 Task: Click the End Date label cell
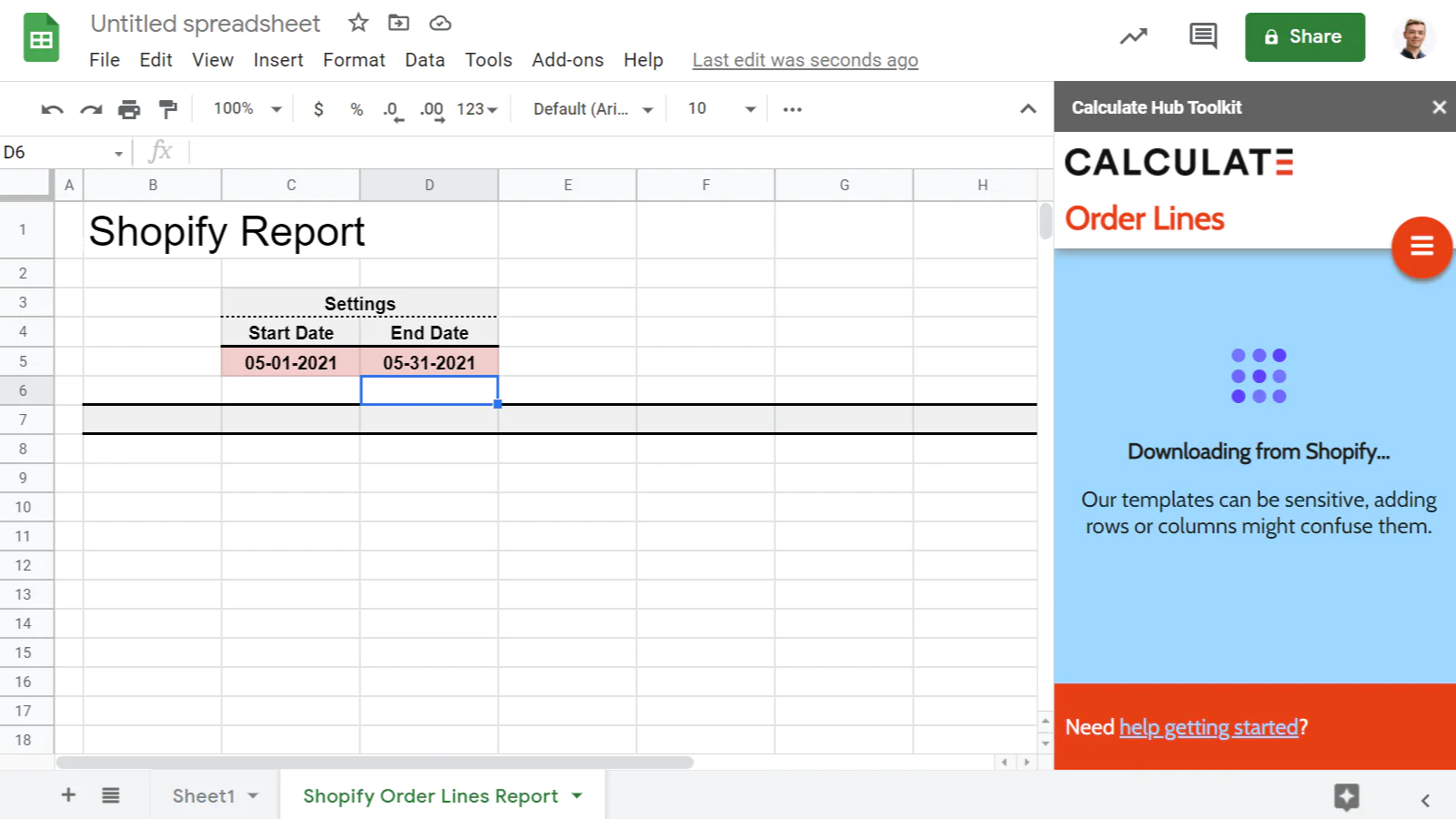pos(430,332)
